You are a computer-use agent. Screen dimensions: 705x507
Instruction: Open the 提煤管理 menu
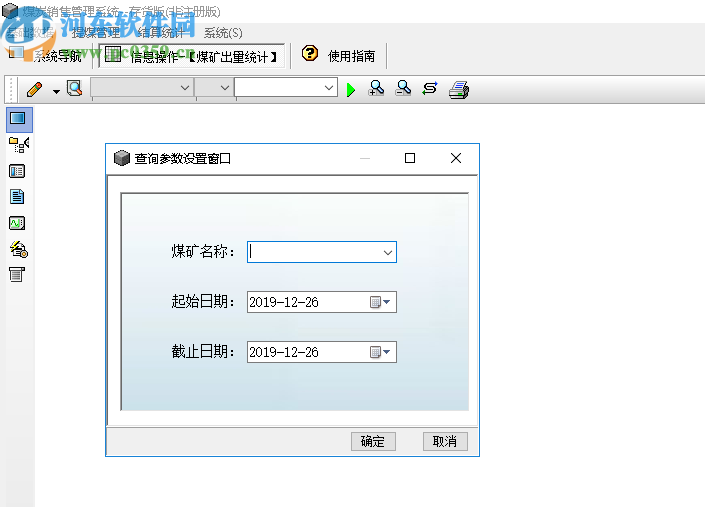96,33
